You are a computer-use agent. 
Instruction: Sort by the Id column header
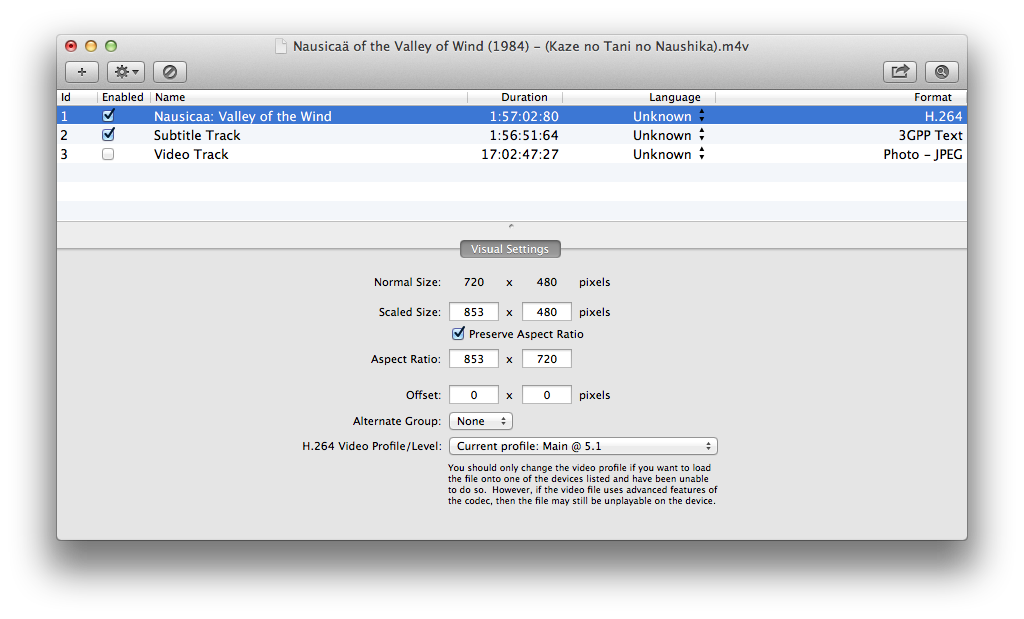(x=78, y=97)
